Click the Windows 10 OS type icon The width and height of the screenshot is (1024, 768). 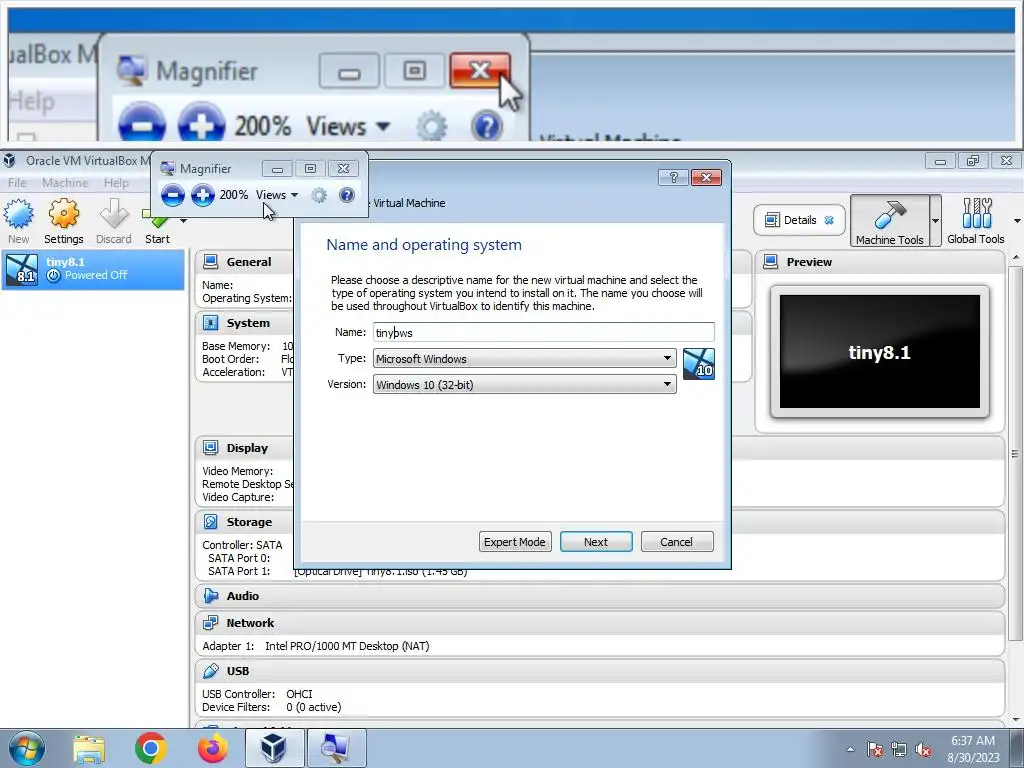[x=699, y=364]
